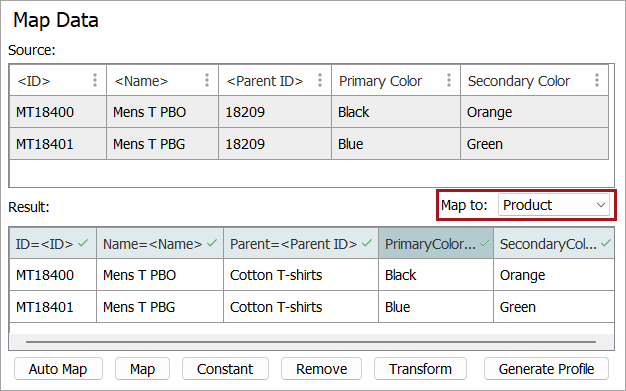626x391 pixels.
Task: Click the Map button
Action: tap(143, 369)
